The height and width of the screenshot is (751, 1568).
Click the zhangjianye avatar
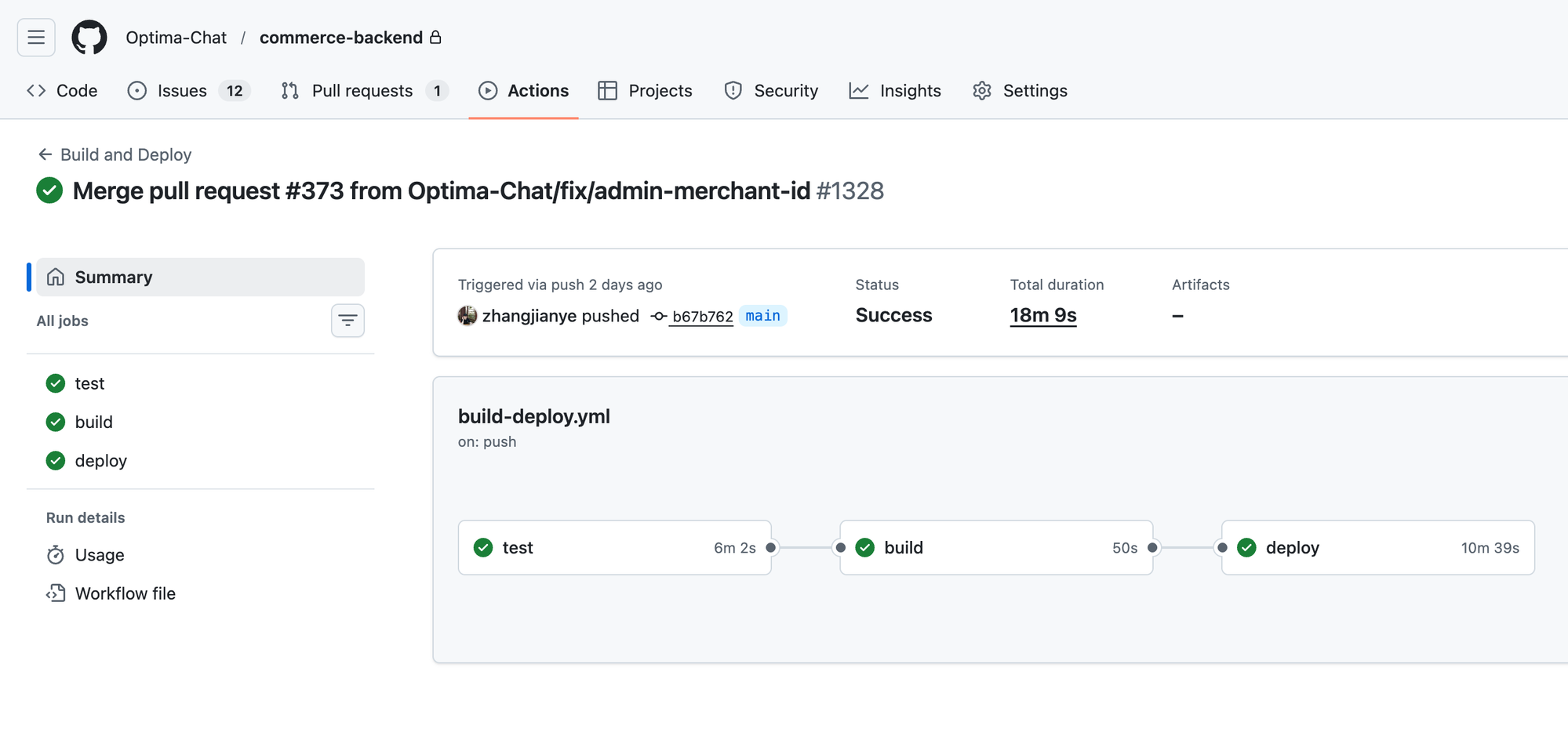[467, 316]
